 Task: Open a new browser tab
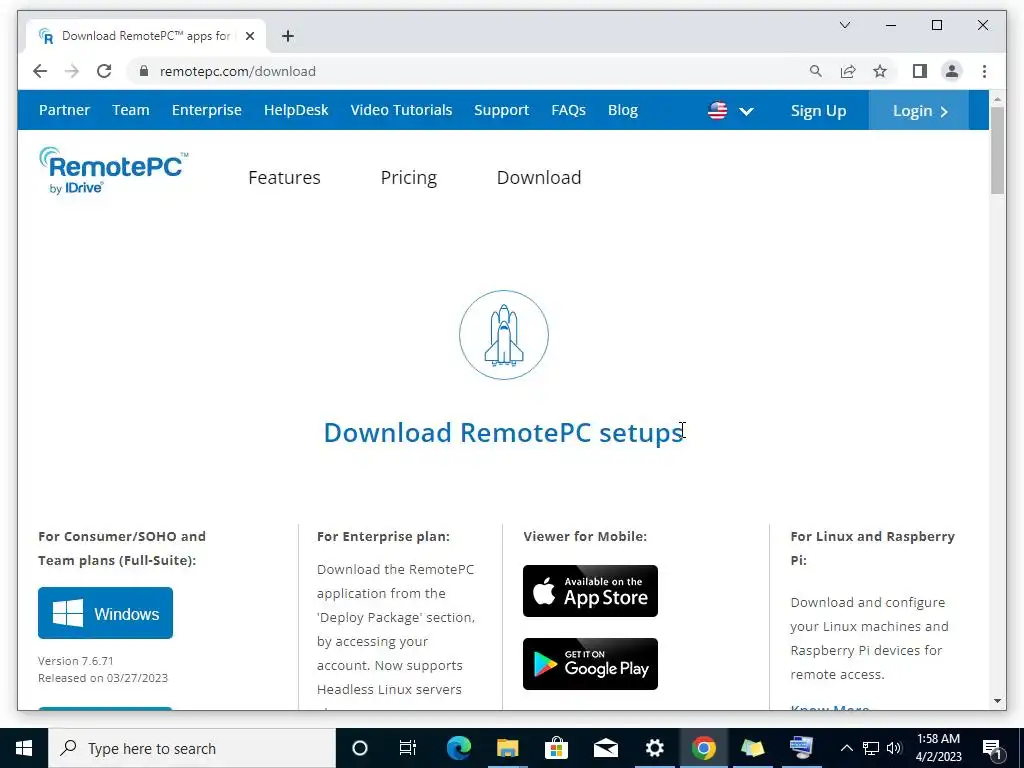point(288,36)
